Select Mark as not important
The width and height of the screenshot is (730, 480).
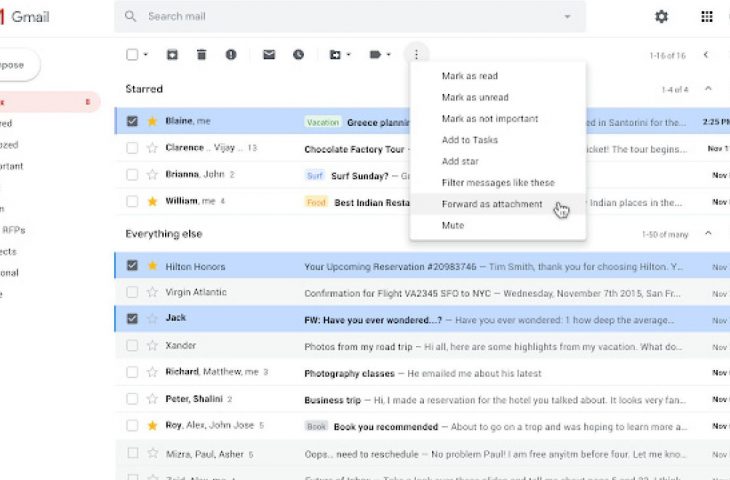pyautogui.click(x=498, y=119)
